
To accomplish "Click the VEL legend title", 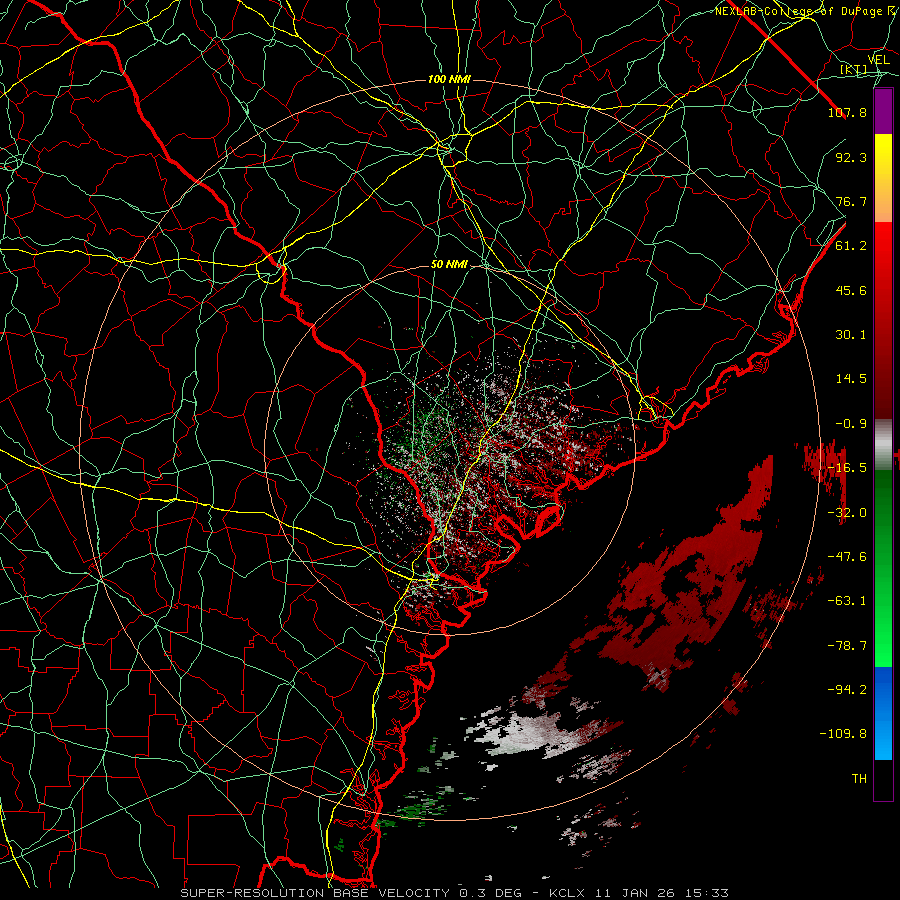I will tap(879, 60).
